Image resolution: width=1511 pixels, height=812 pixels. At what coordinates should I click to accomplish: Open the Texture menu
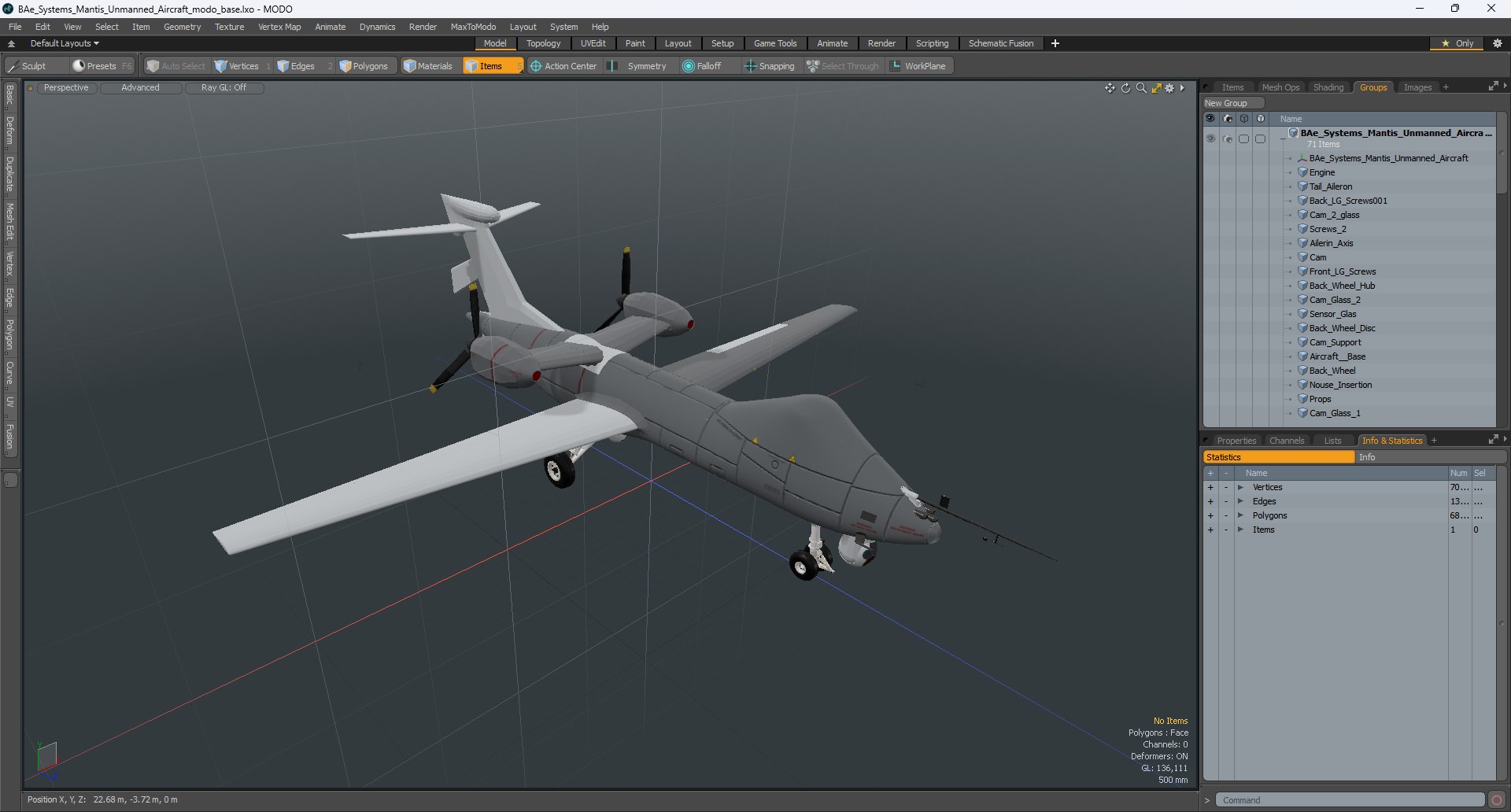coord(229,27)
